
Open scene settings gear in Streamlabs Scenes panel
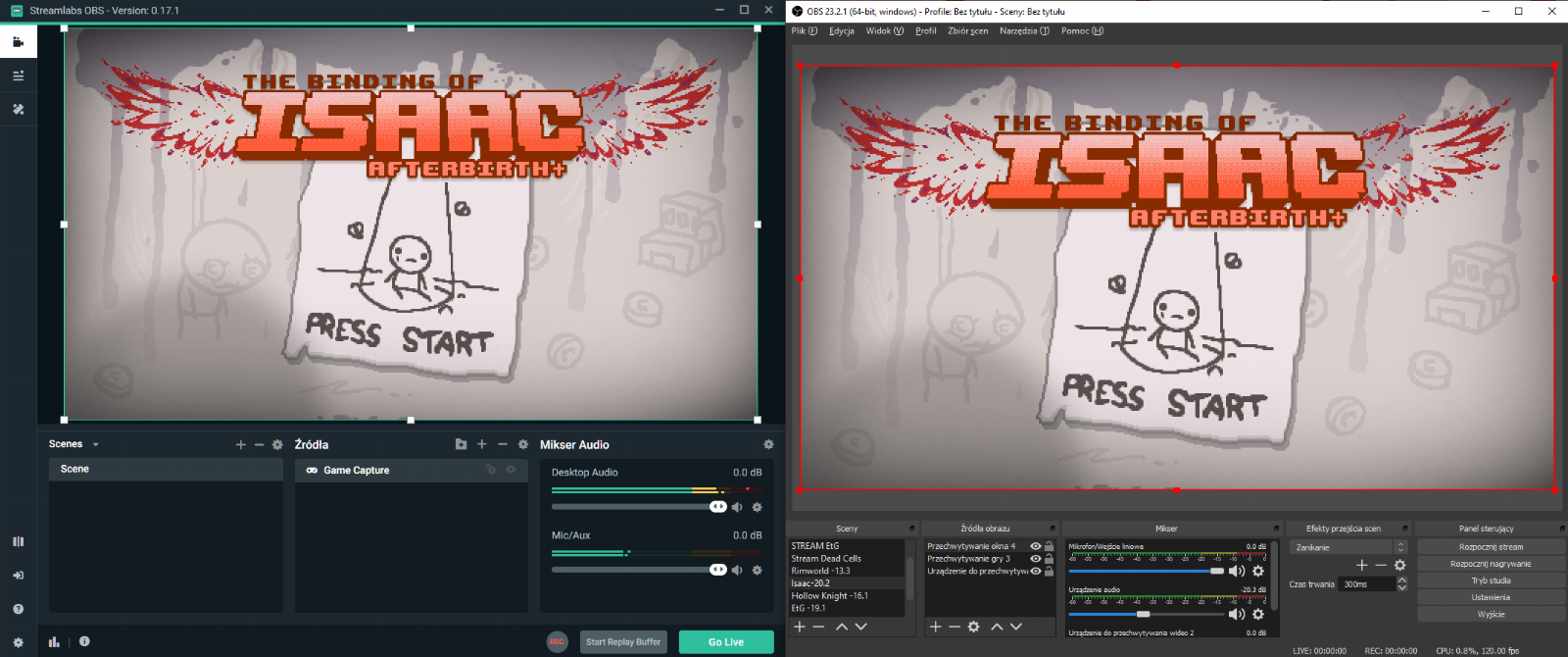(x=277, y=444)
